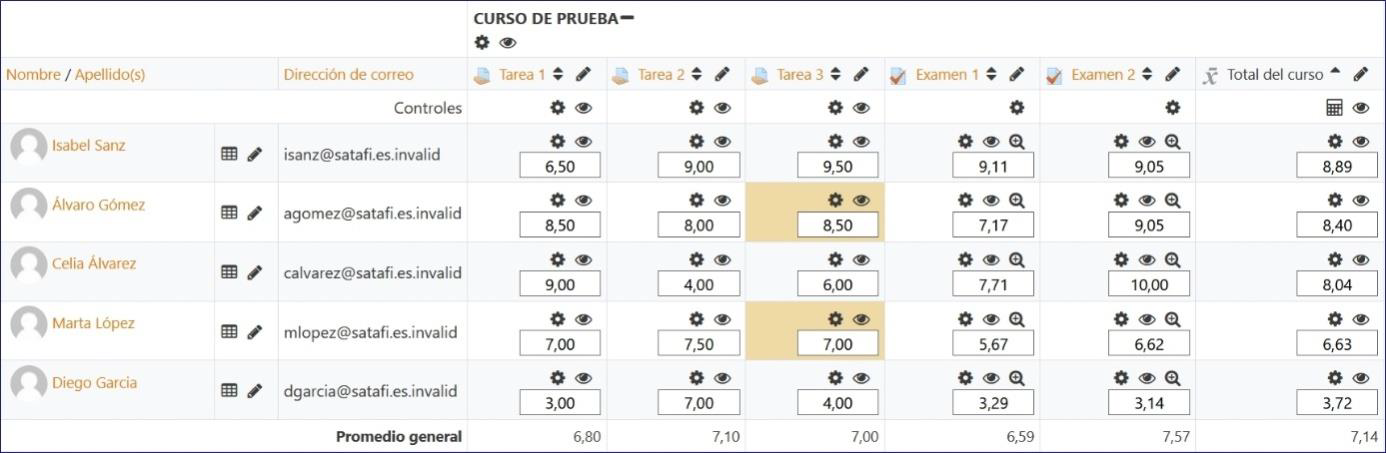Collapse the CURSO DE PRUEBA category

tap(627, 18)
